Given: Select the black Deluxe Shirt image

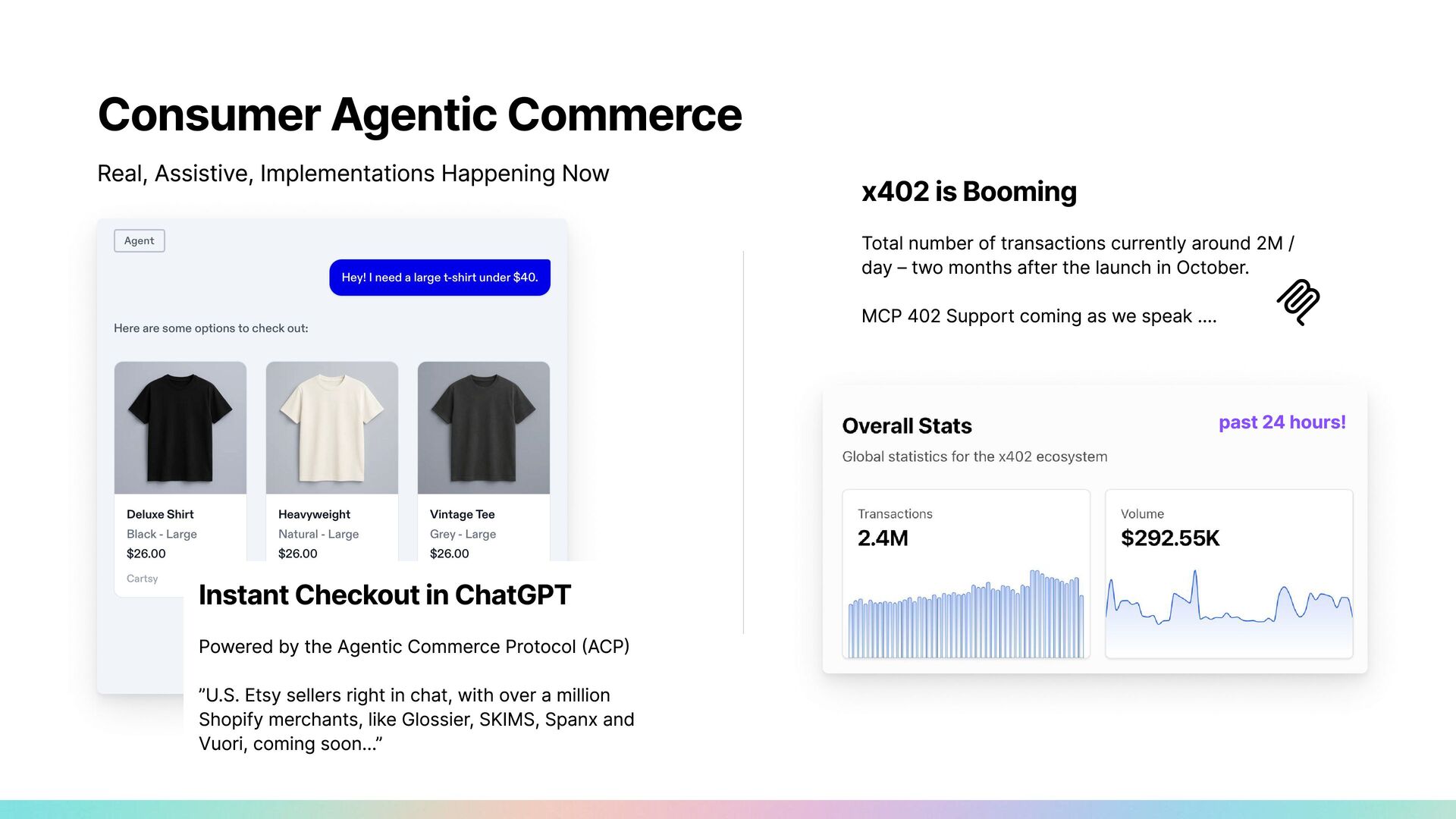Looking at the screenshot, I should point(180,428).
